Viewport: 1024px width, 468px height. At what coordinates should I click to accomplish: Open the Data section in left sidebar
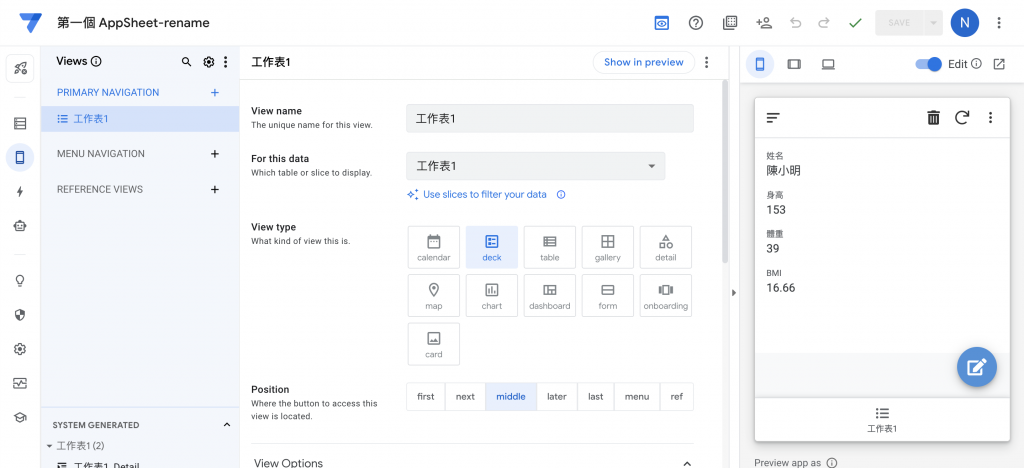[20, 124]
